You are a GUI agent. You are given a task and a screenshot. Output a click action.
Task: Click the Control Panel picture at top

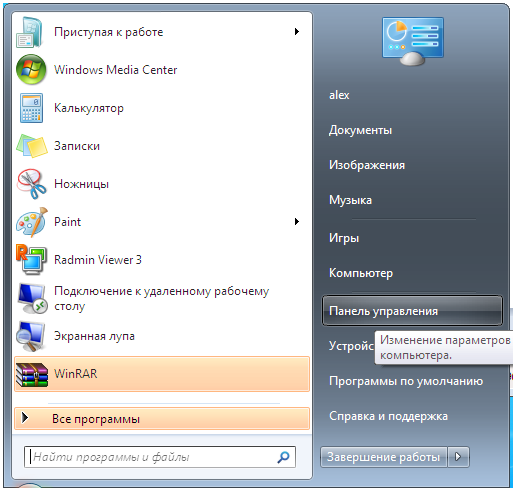point(413,41)
